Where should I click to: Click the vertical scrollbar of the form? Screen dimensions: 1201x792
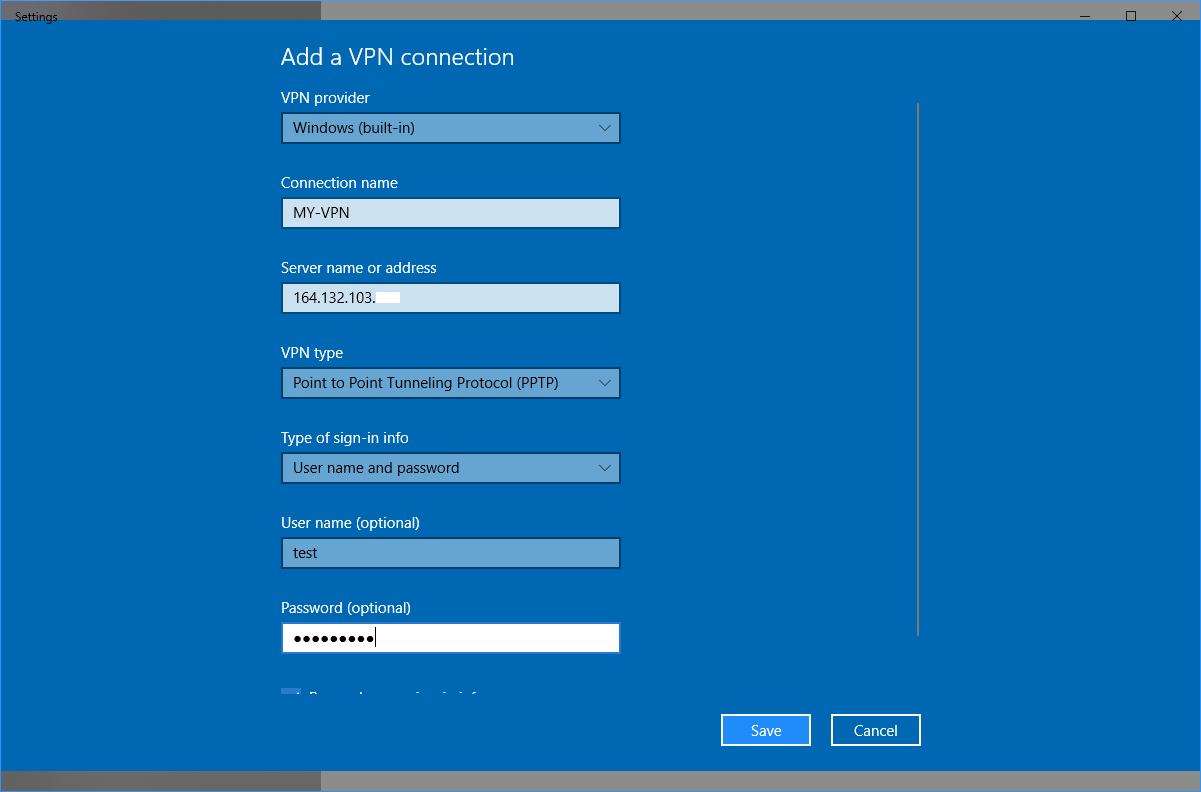[x=917, y=369]
